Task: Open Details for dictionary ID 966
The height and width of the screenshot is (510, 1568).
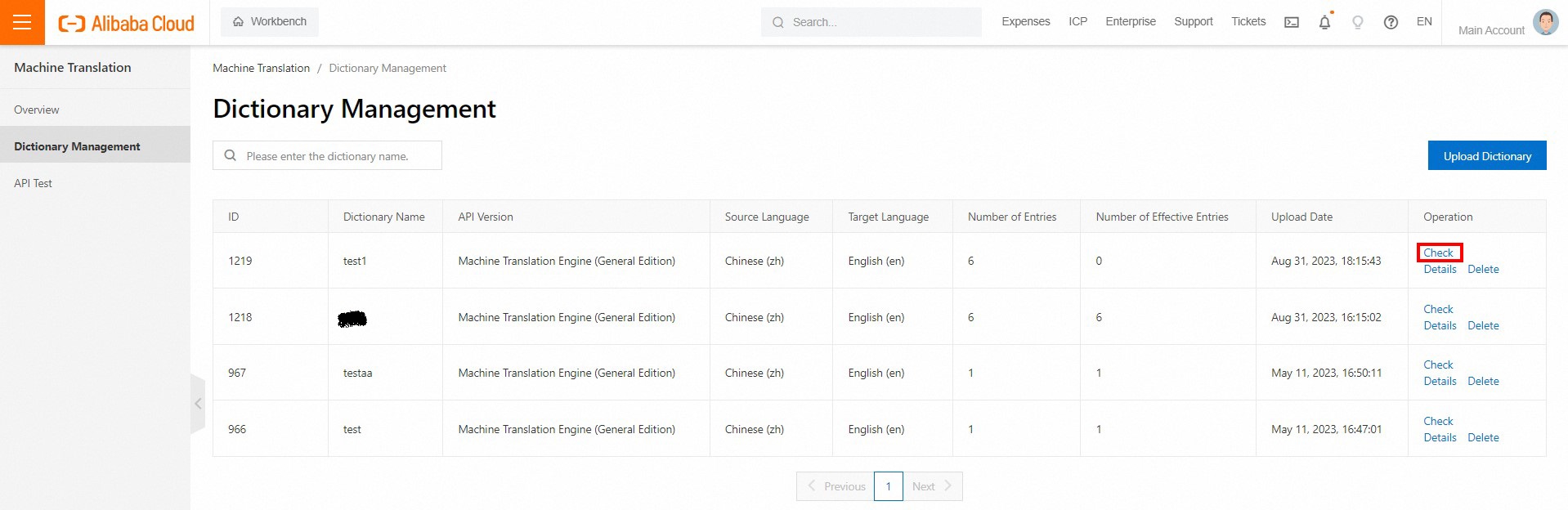Action: tap(1440, 437)
